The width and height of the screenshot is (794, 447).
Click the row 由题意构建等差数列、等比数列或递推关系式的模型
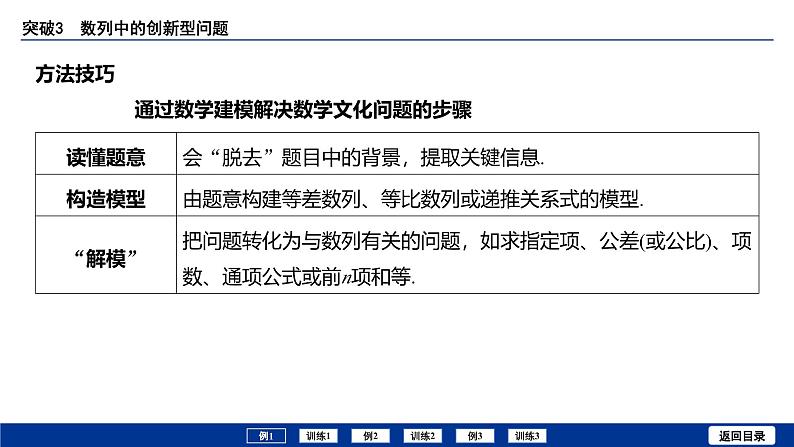coord(413,199)
